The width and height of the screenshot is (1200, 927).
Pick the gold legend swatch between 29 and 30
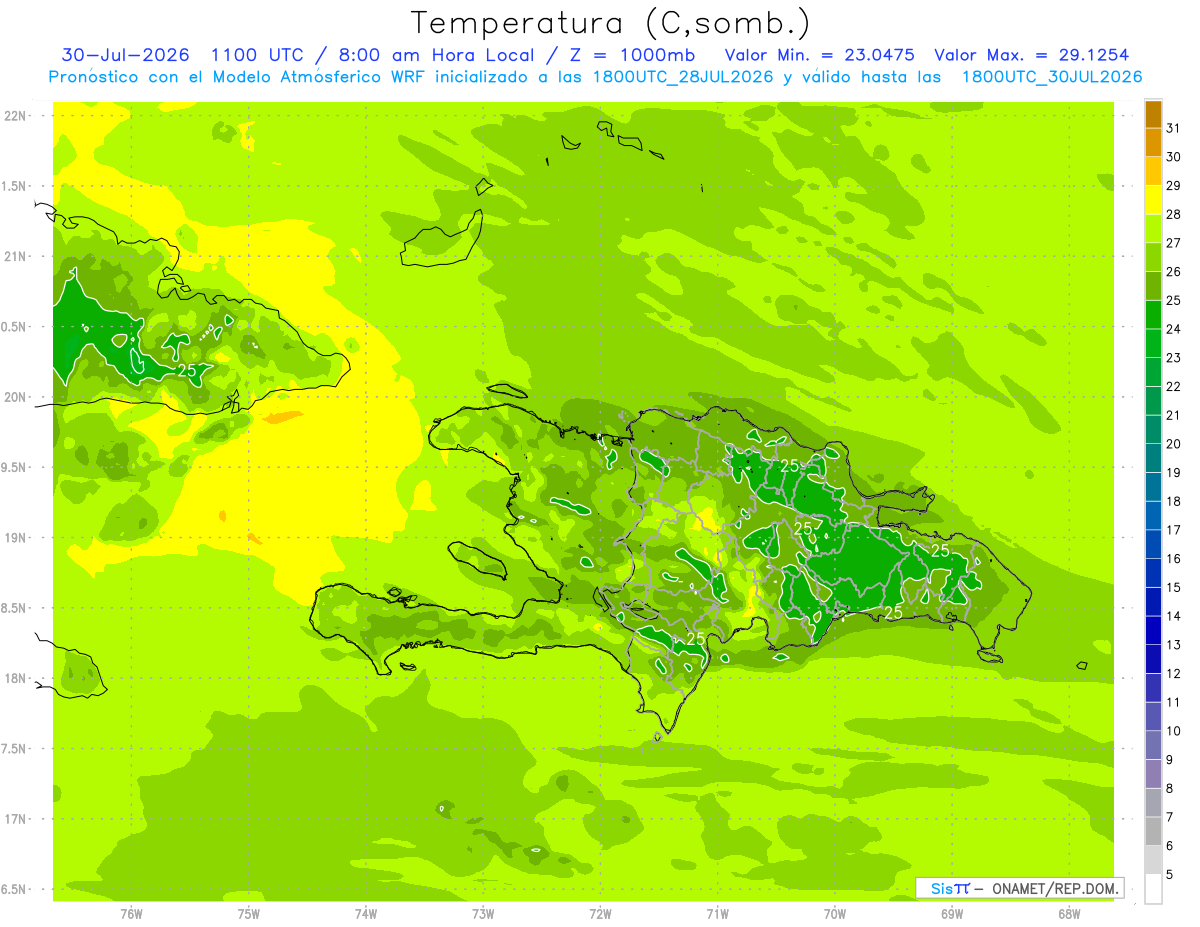point(1153,171)
